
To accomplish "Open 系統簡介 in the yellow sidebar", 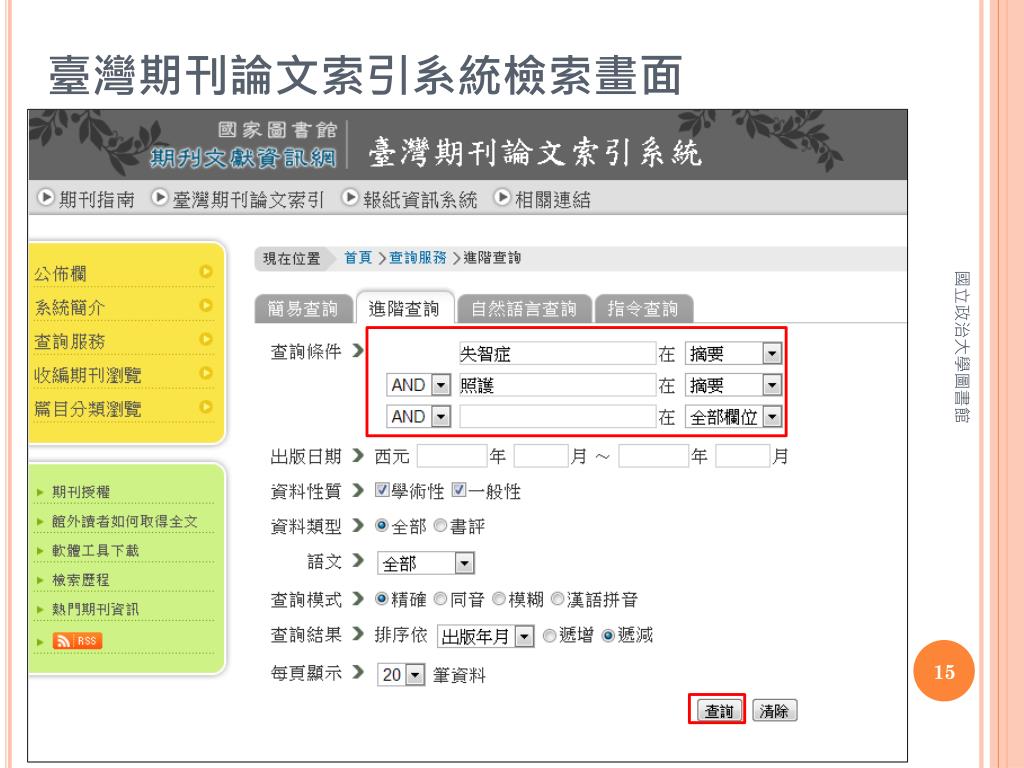I will pos(69,307).
